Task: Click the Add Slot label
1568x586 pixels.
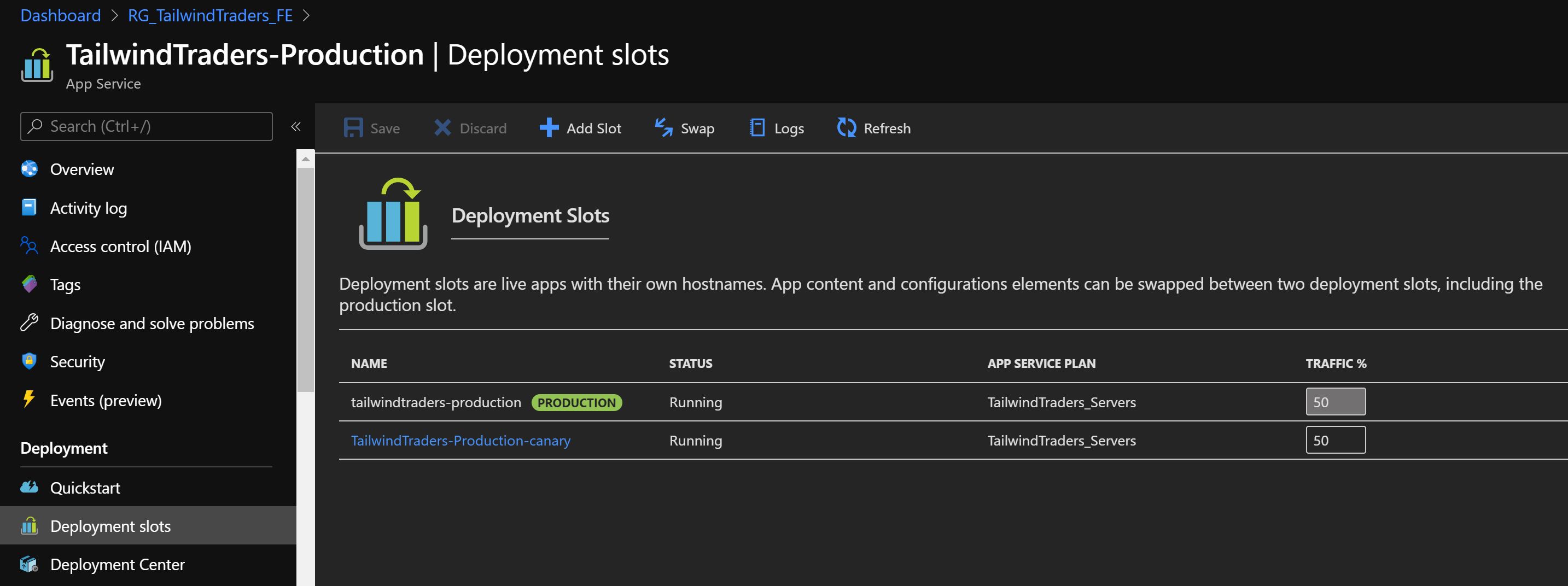Action: click(593, 128)
